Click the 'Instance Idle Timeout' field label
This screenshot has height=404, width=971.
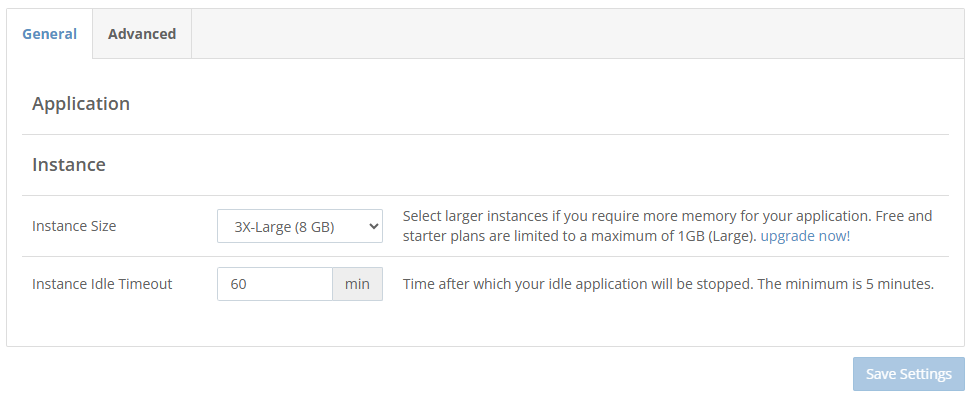point(102,284)
